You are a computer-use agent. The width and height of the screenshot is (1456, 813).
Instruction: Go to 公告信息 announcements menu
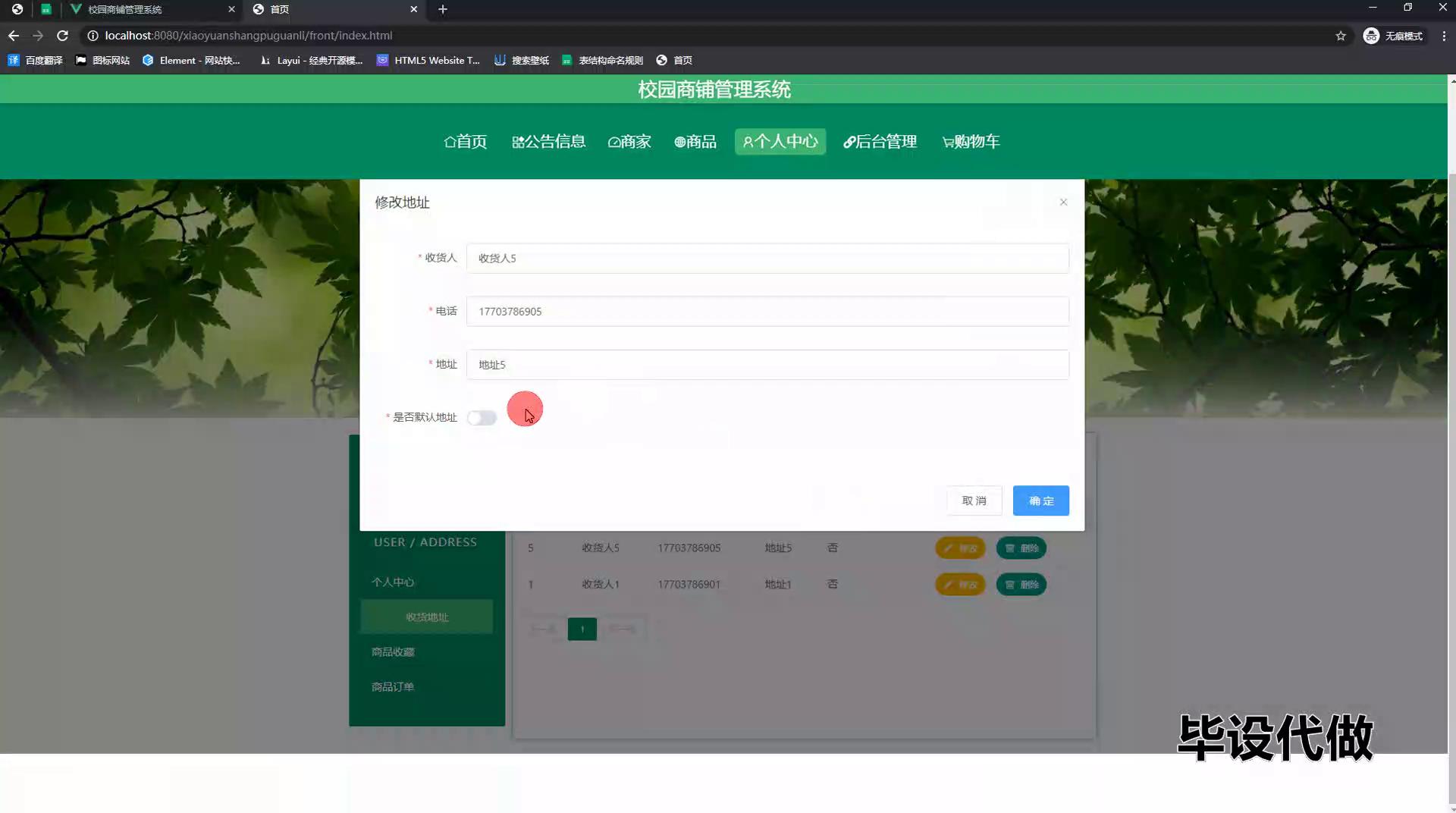tap(548, 142)
